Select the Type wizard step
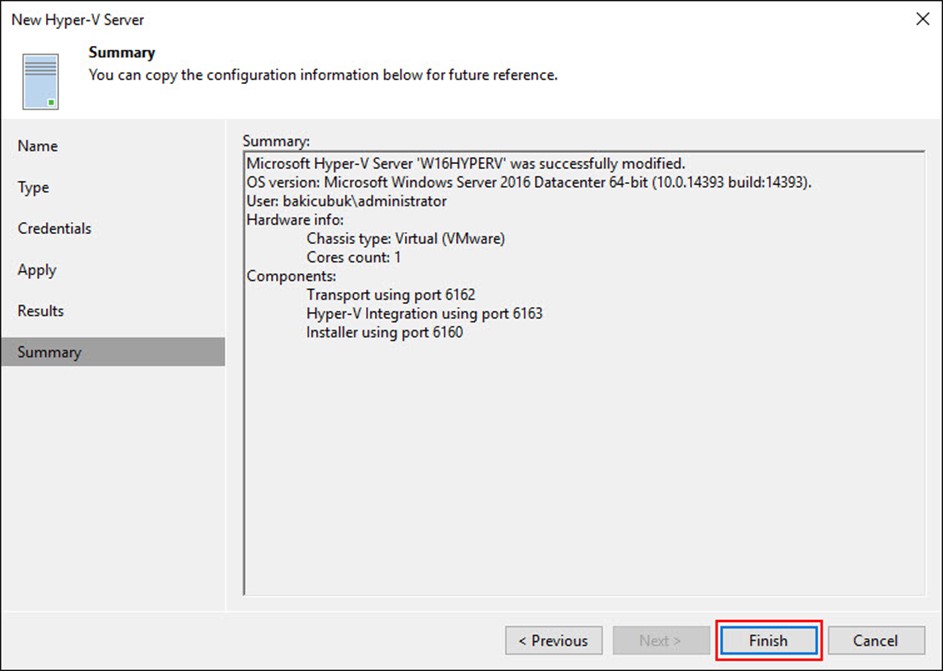Screen dimensions: 943x671 click(x=34, y=188)
